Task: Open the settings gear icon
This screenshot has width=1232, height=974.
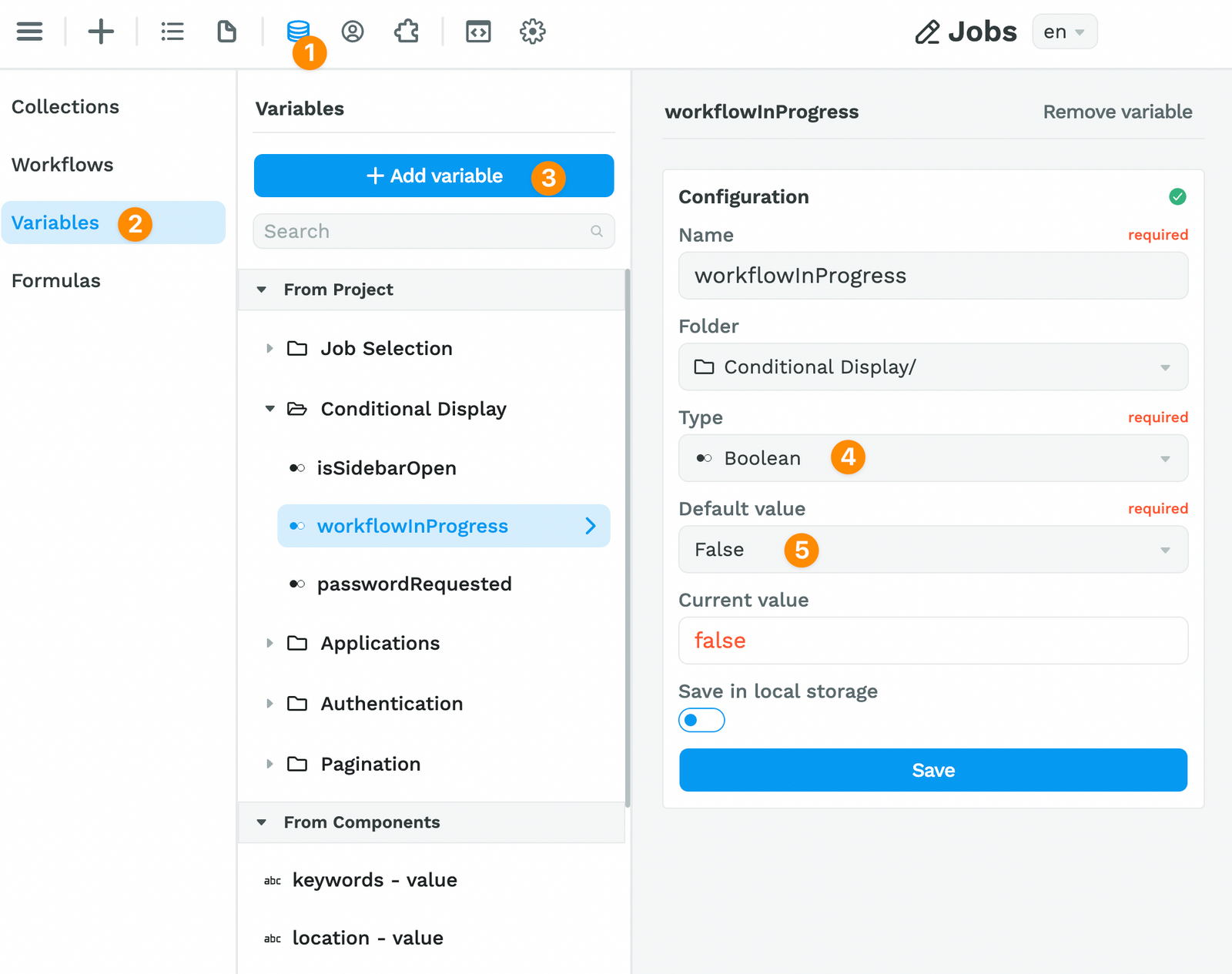Action: tap(532, 32)
